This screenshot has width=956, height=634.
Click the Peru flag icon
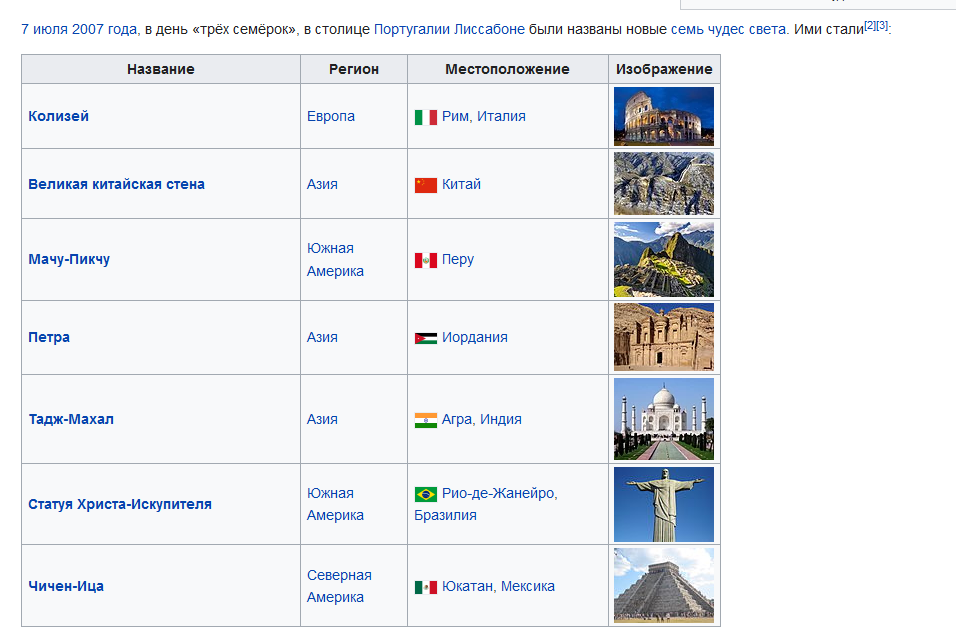pos(426,260)
